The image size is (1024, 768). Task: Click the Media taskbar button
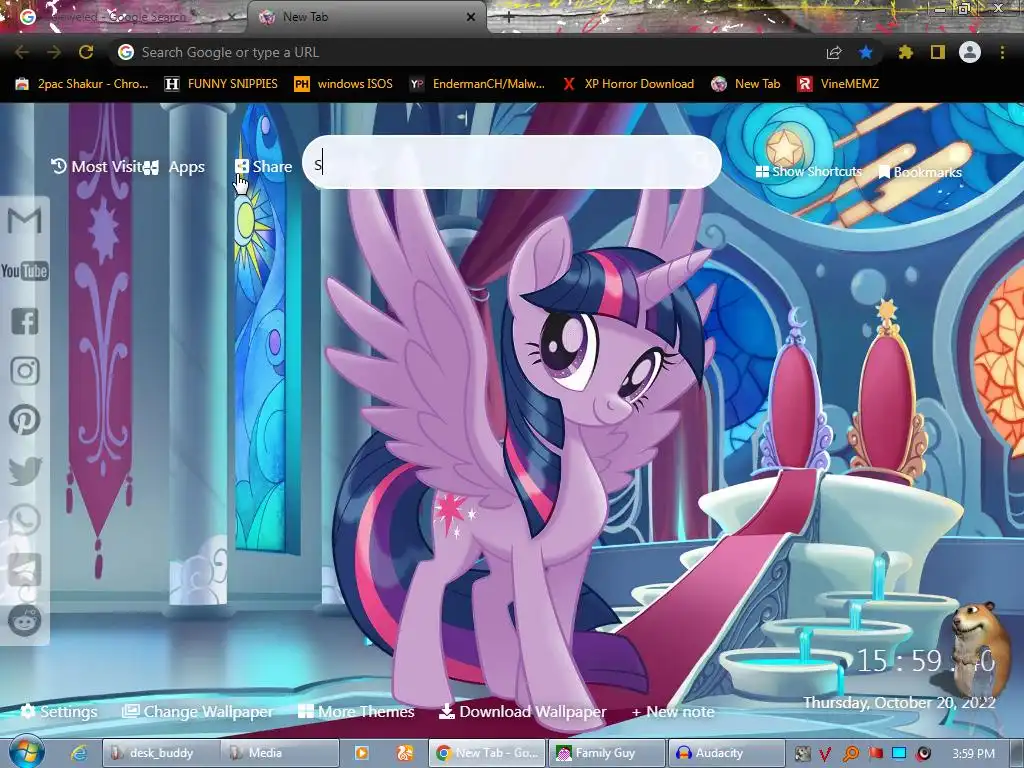click(280, 753)
